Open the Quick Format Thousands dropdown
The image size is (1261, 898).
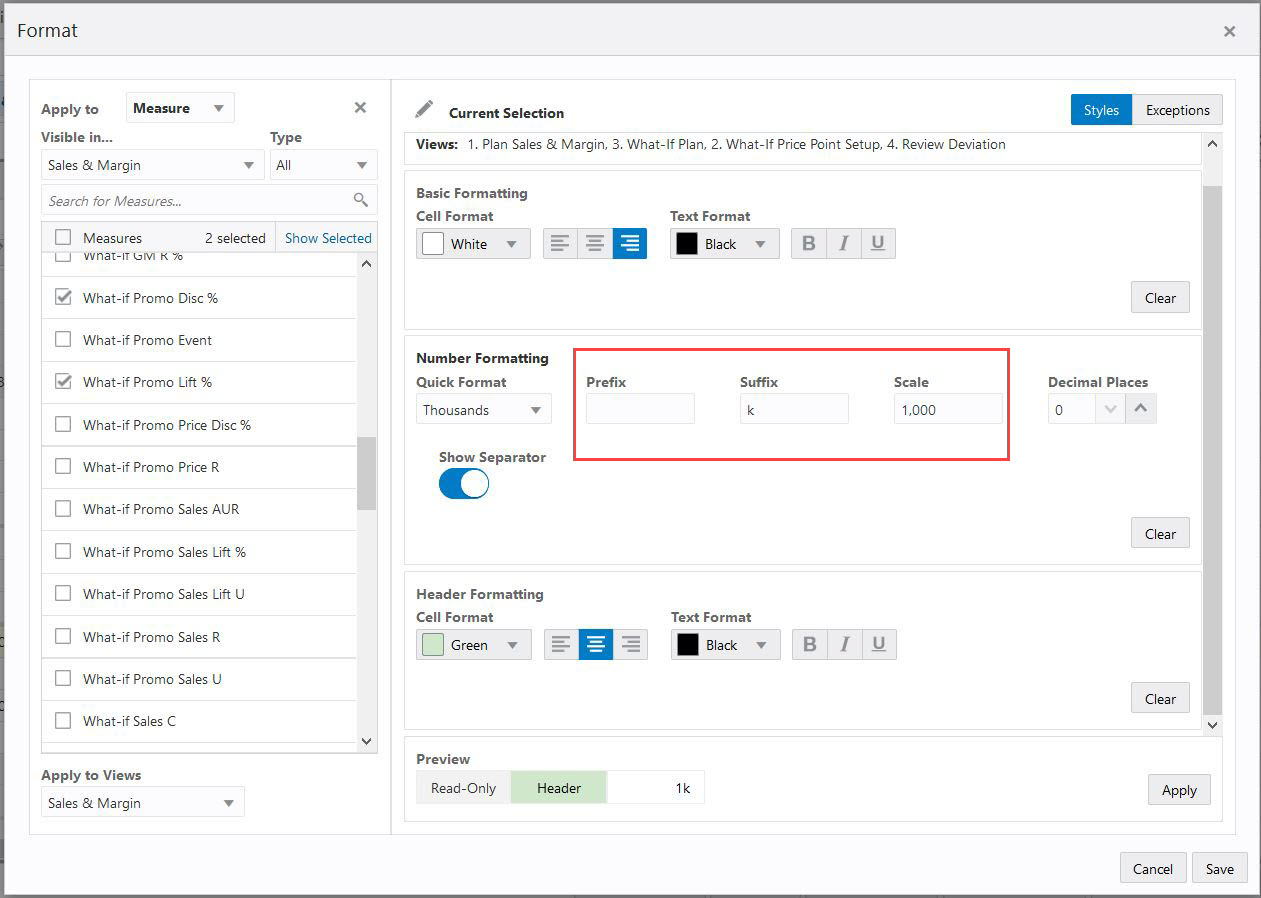point(484,410)
